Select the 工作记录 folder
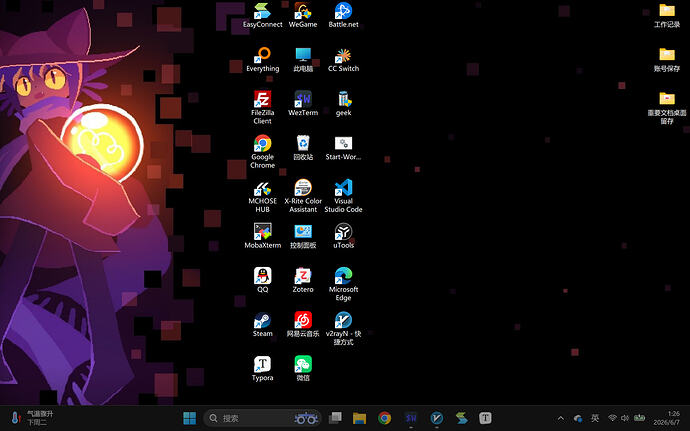The height and width of the screenshot is (431, 690). (667, 15)
